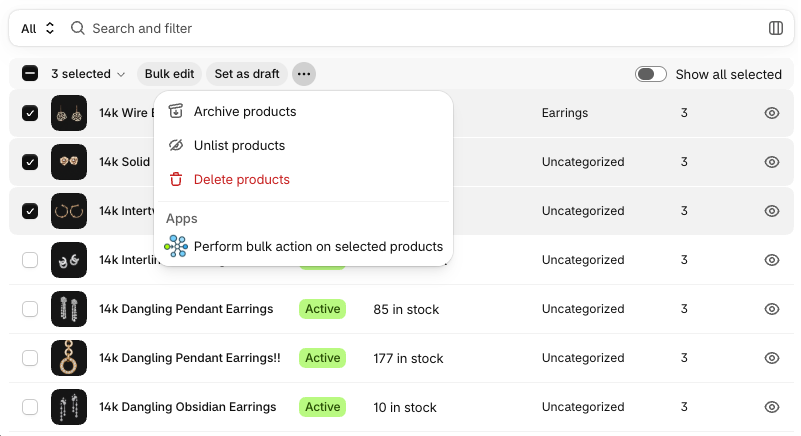Uncheck the 14k Solid product checkbox

tap(30, 162)
